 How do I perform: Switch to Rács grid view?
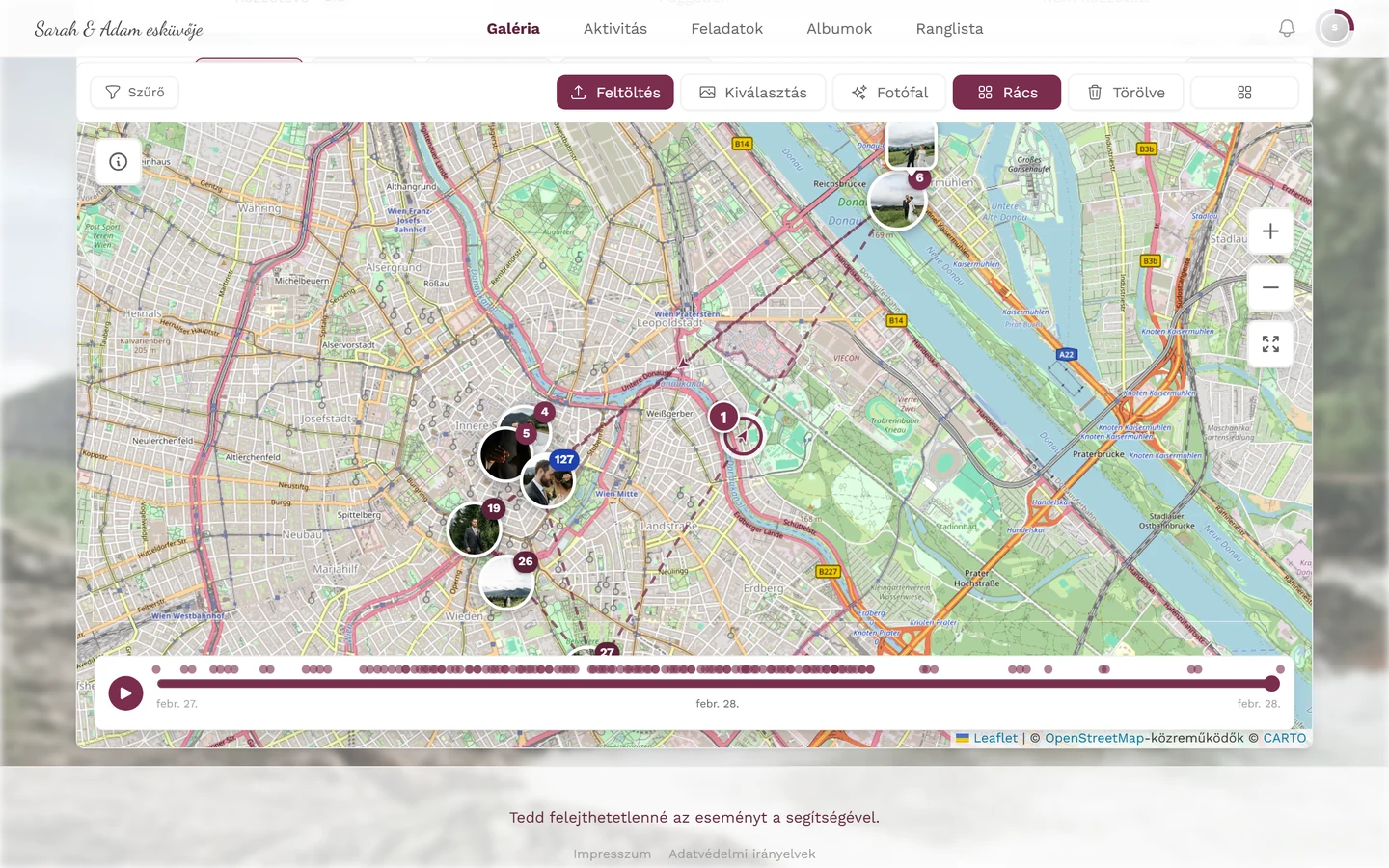(x=1007, y=93)
